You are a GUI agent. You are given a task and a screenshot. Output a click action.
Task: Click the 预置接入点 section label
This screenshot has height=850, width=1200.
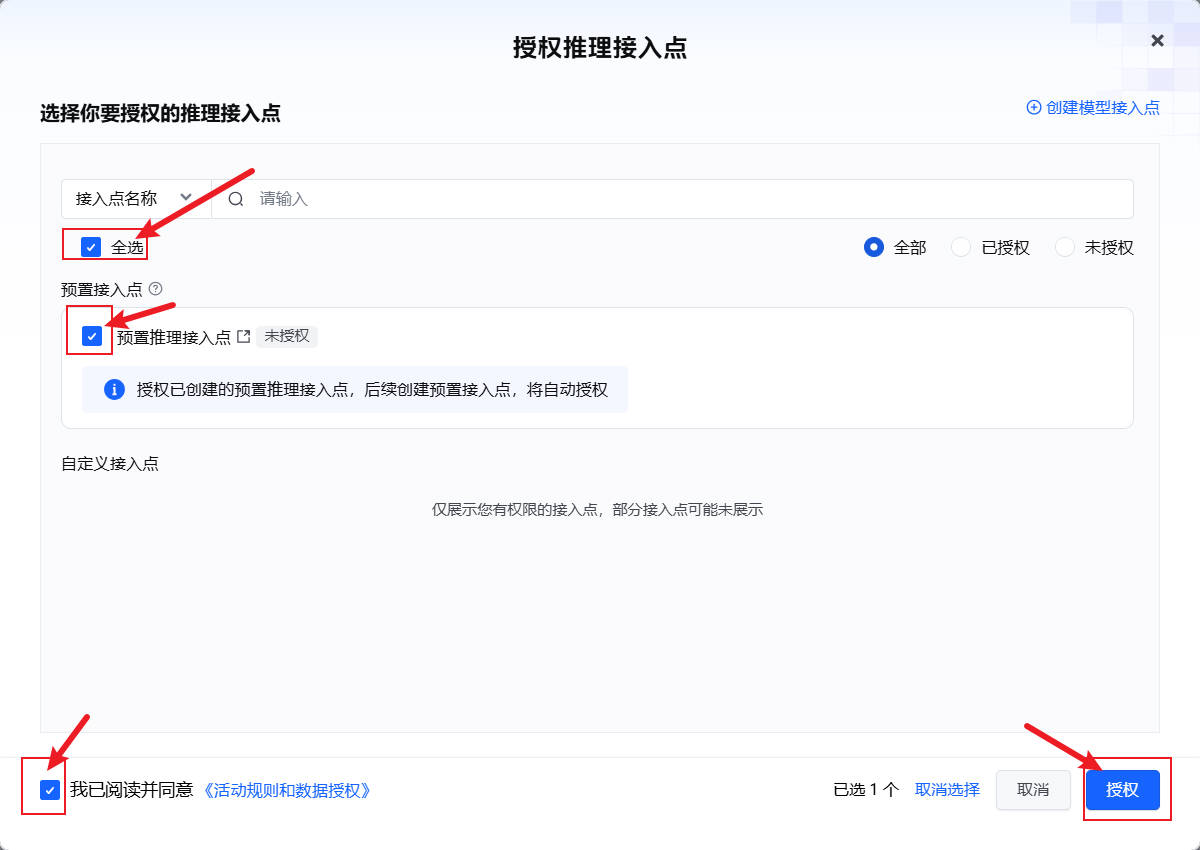[x=102, y=289]
